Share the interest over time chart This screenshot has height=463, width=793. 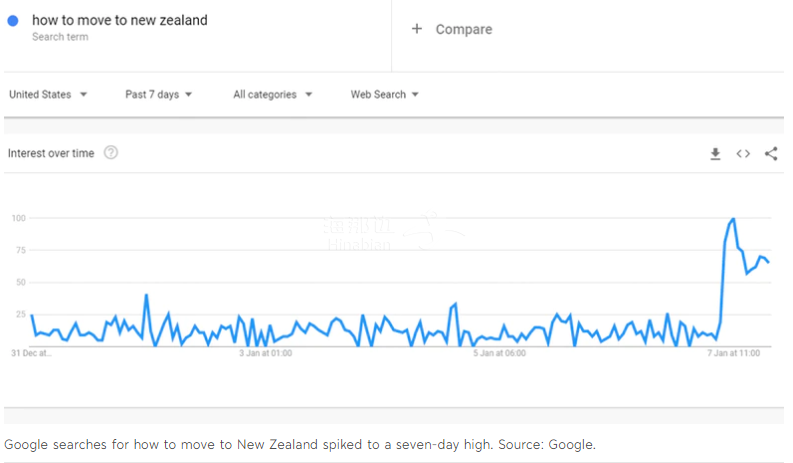point(771,154)
